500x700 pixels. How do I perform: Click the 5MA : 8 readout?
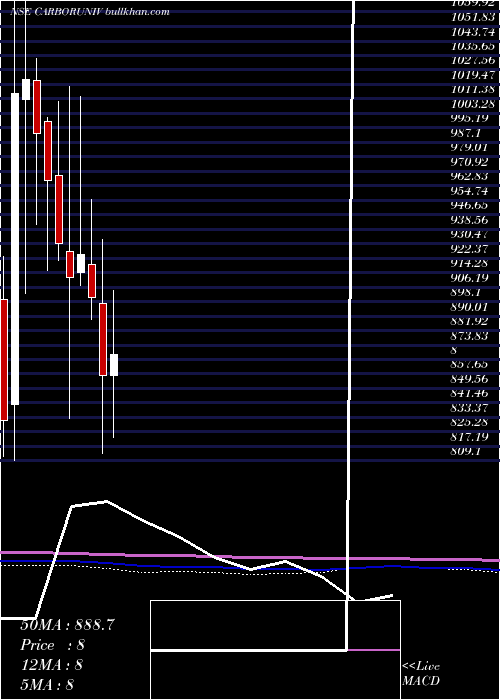46,684
